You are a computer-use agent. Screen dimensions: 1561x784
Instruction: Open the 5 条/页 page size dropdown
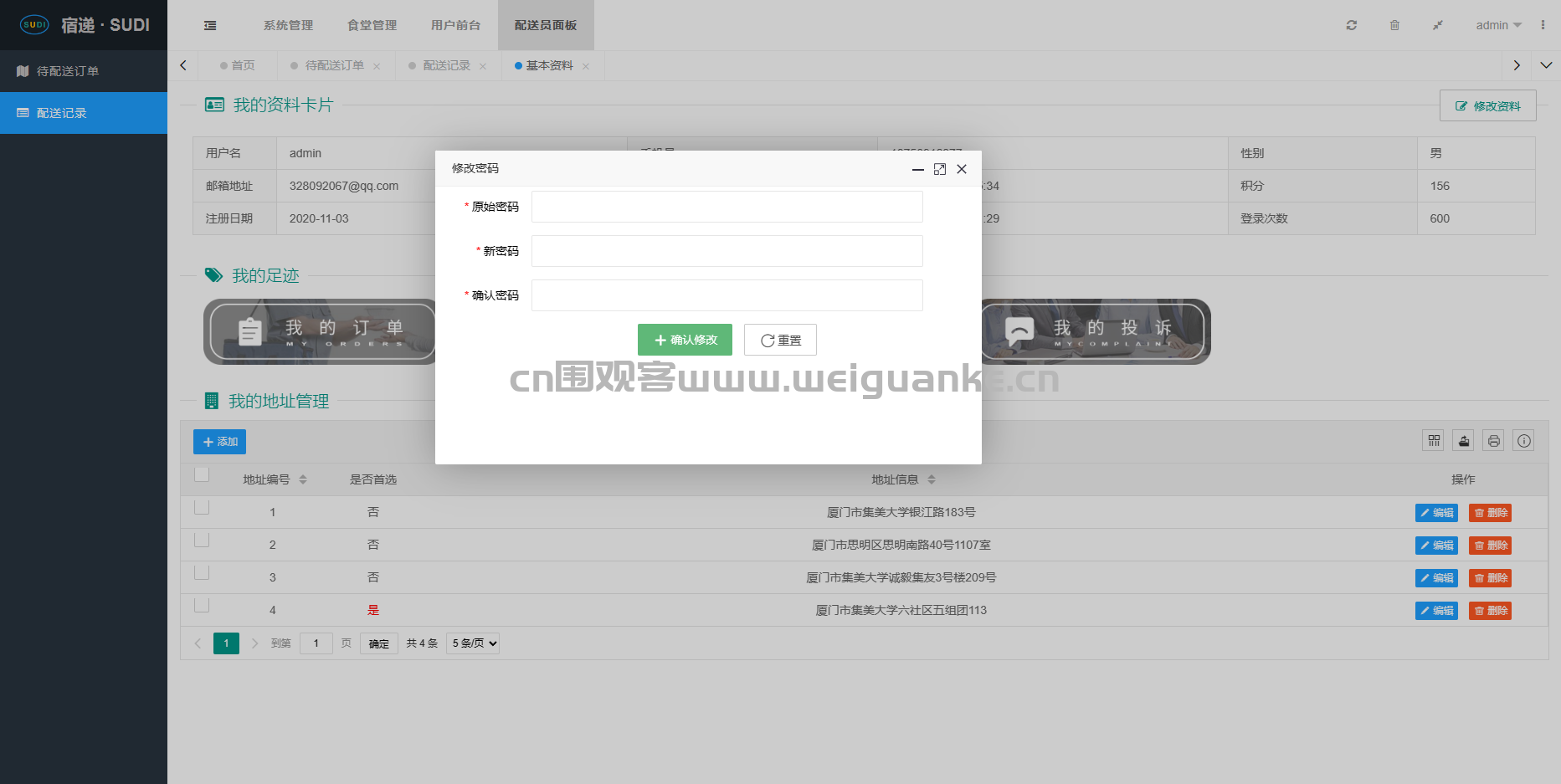pyautogui.click(x=473, y=643)
